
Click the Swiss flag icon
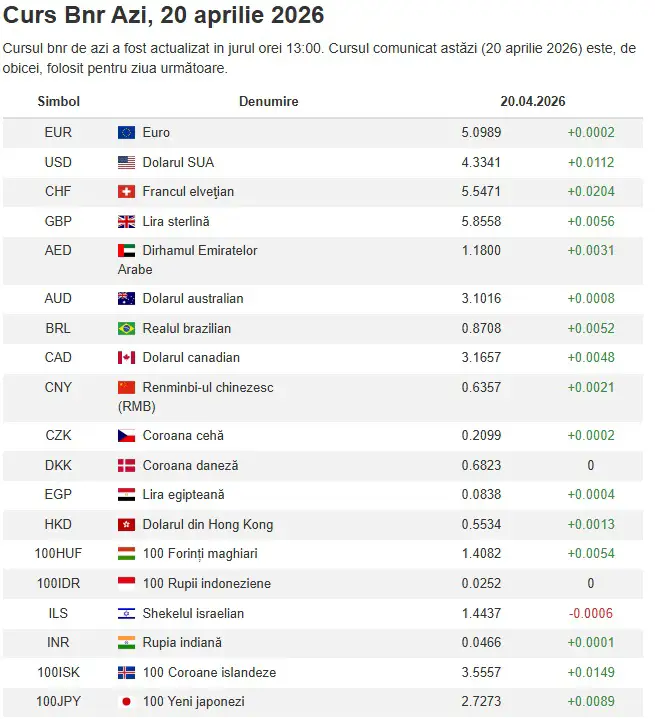[x=126, y=192]
